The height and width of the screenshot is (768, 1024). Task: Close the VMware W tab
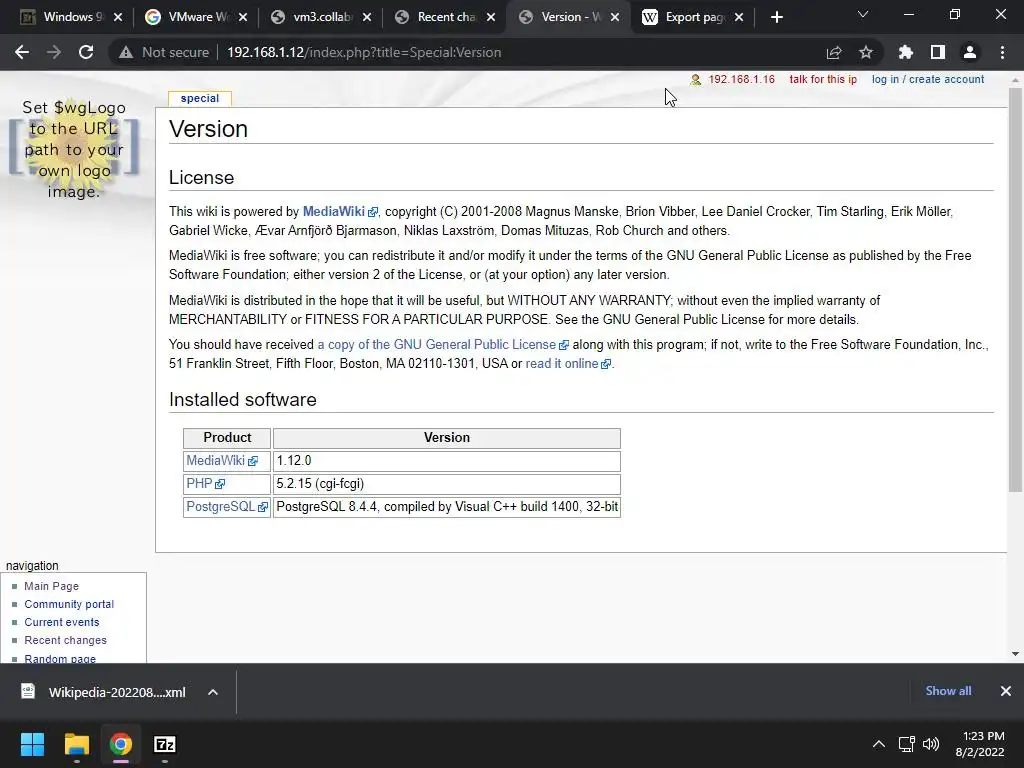point(242,18)
